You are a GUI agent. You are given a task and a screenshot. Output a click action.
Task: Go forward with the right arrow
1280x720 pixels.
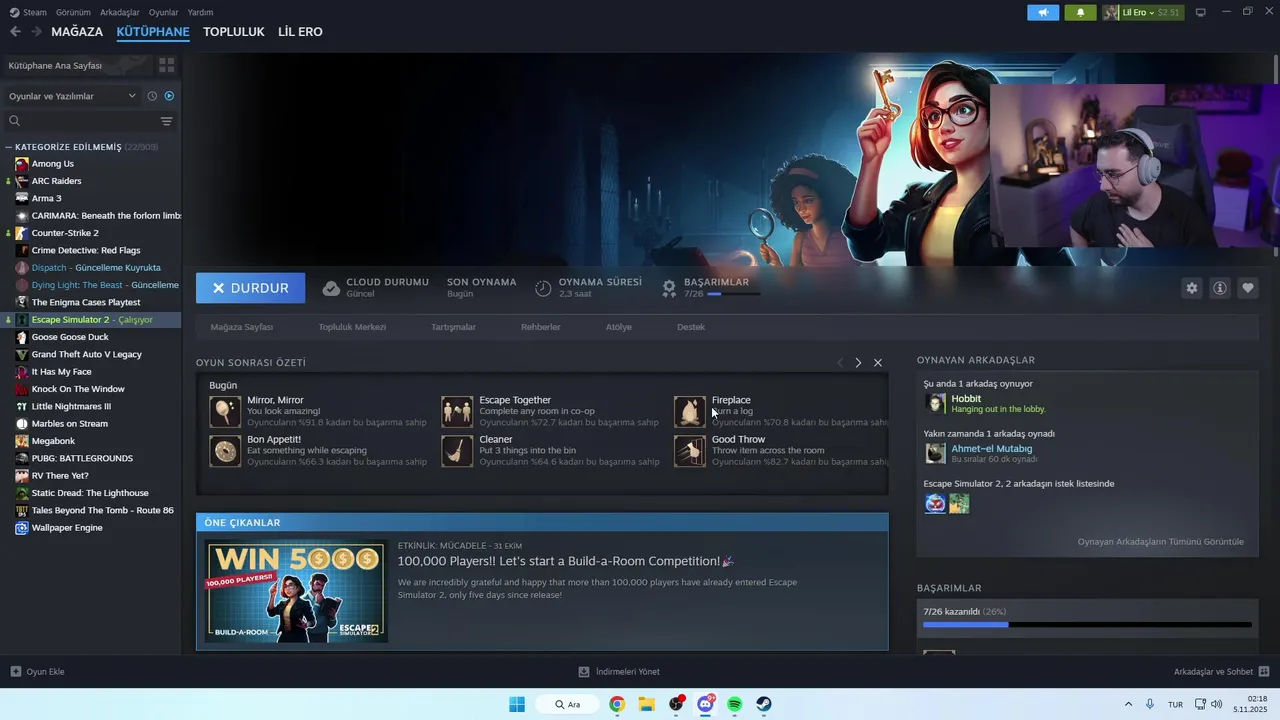click(36, 31)
